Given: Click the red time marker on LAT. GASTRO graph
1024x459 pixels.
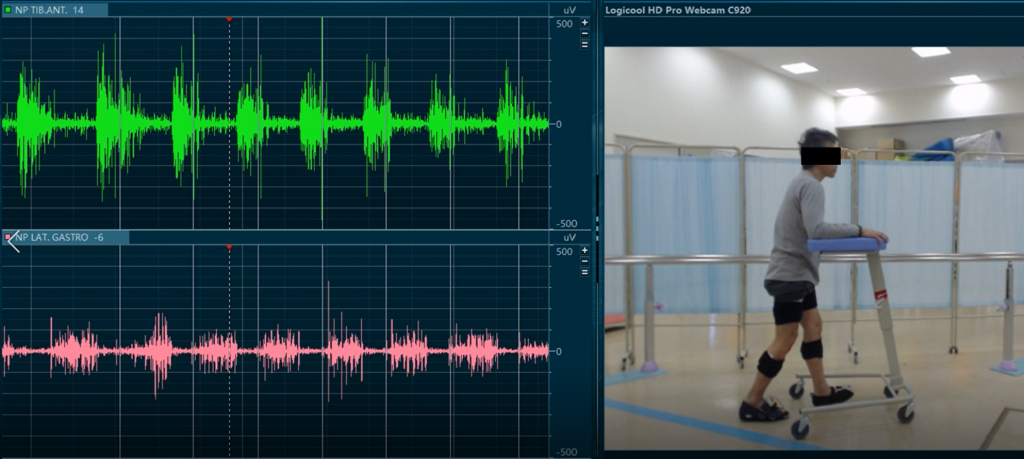Looking at the screenshot, I should [x=229, y=247].
